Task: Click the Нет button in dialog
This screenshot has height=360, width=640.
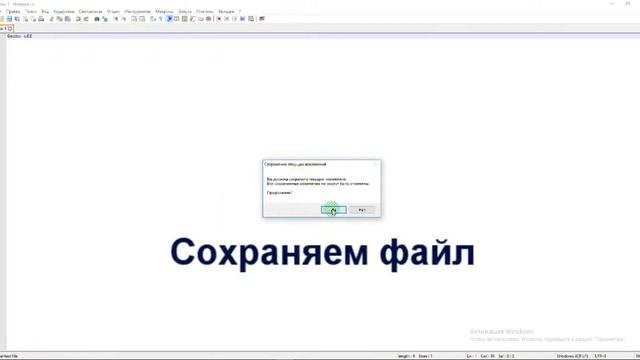Action: [x=362, y=210]
